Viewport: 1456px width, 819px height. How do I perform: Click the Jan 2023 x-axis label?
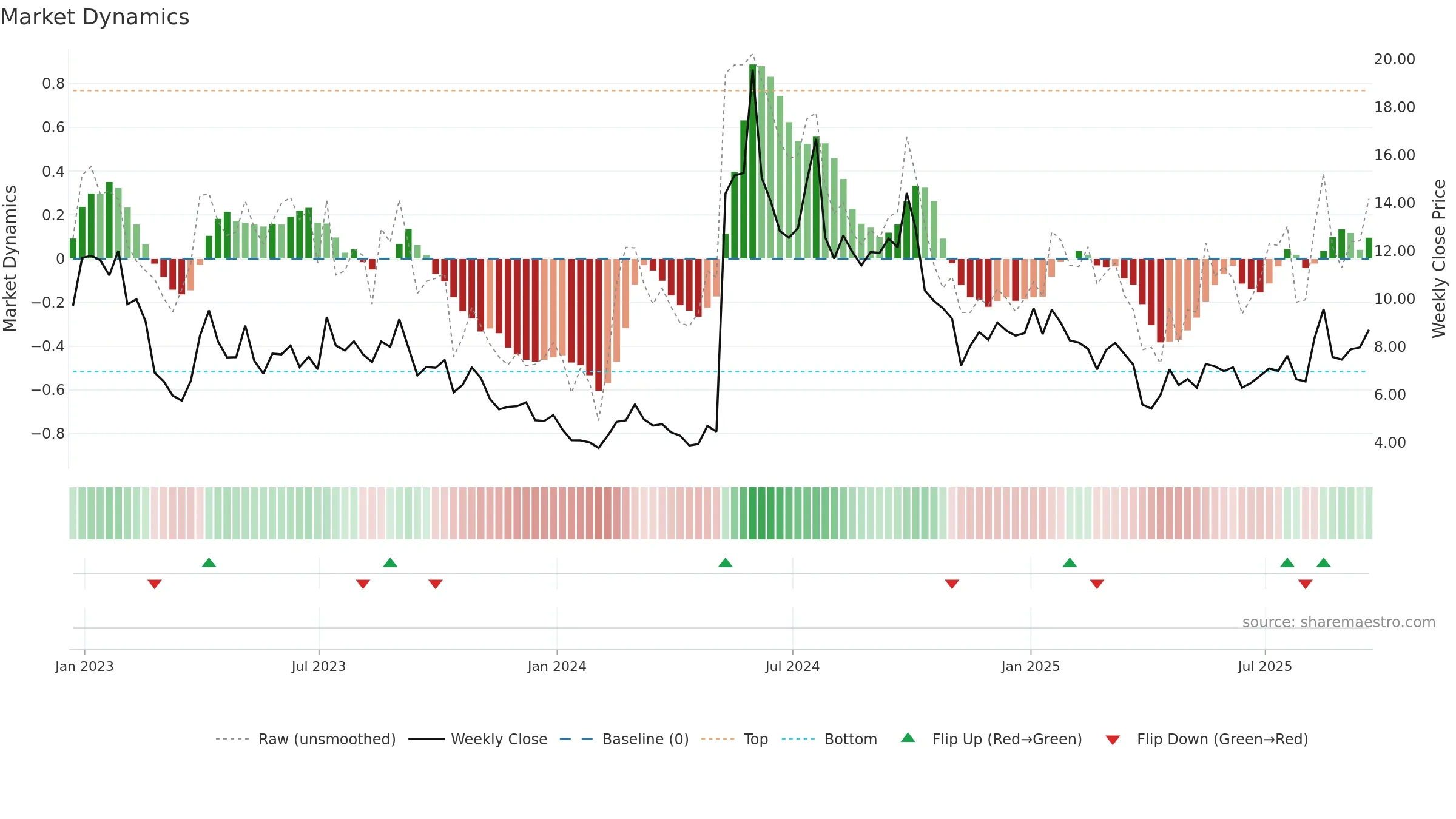click(x=84, y=666)
